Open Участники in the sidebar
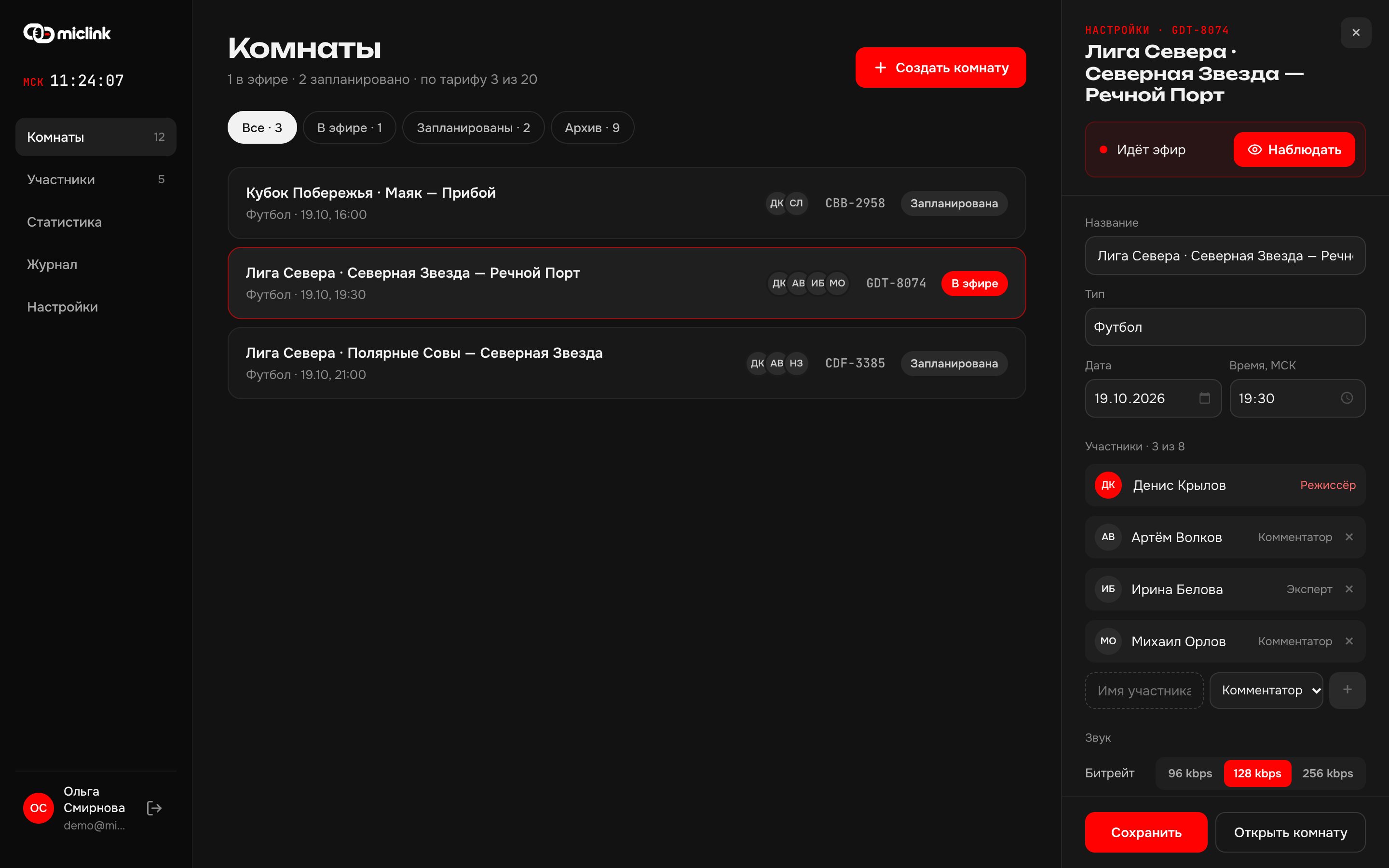1389x868 pixels. click(96, 180)
